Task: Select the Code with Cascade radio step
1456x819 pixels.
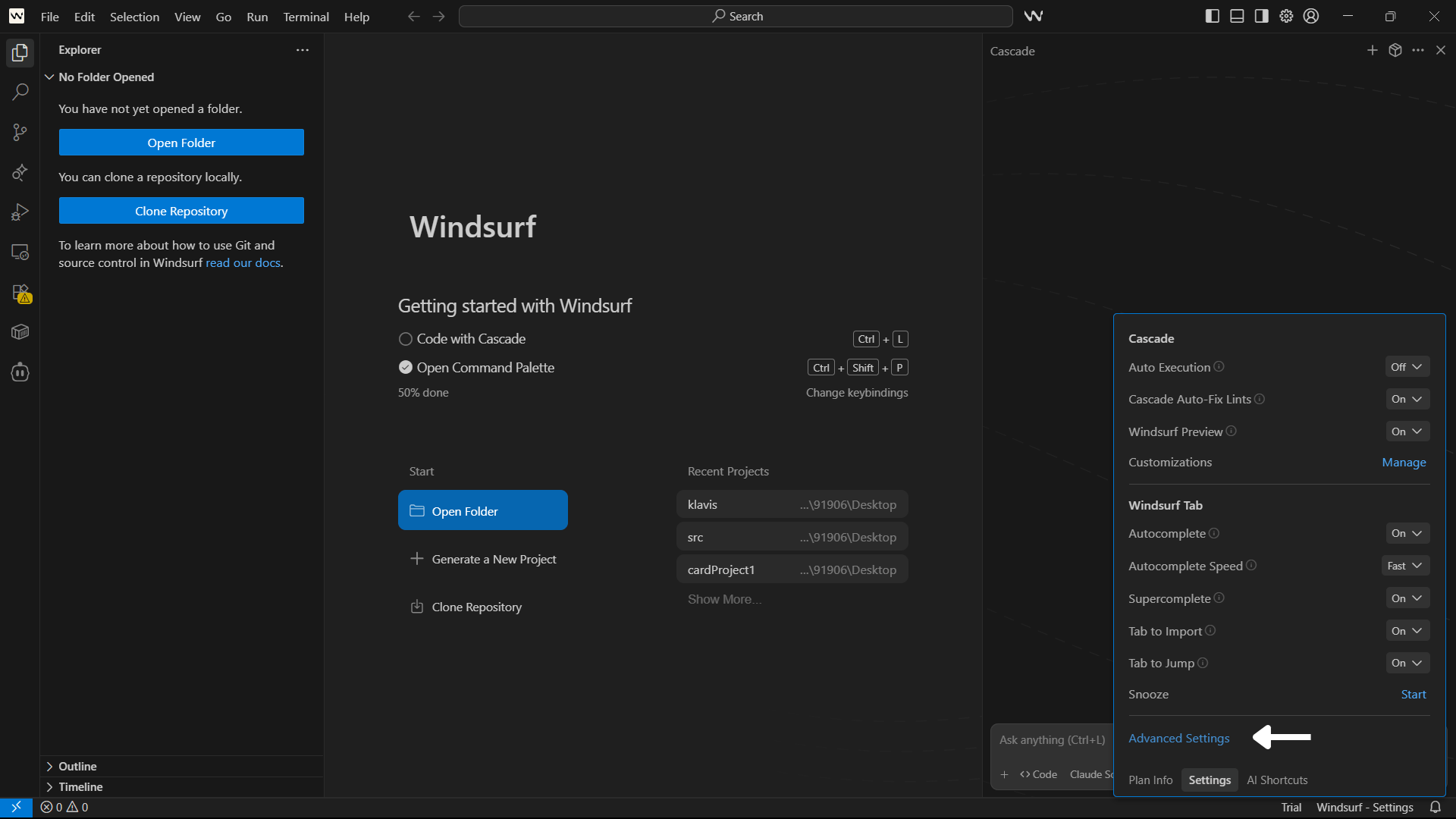Action: click(x=406, y=339)
